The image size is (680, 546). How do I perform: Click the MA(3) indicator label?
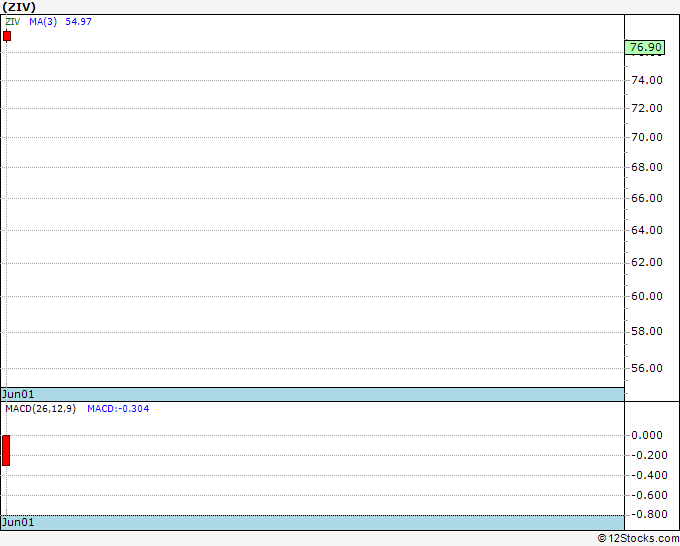pyautogui.click(x=43, y=22)
